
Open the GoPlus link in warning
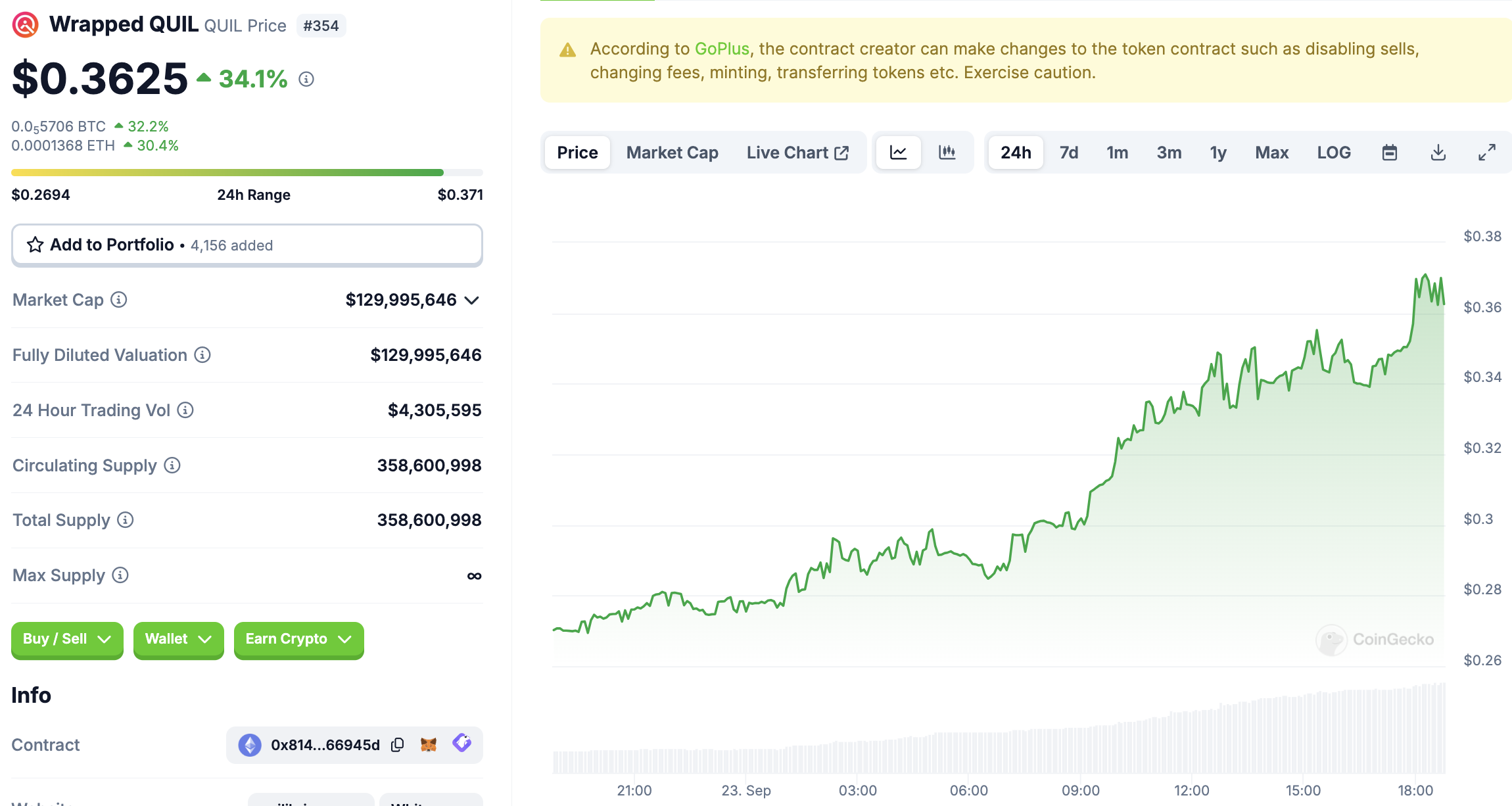(x=721, y=49)
